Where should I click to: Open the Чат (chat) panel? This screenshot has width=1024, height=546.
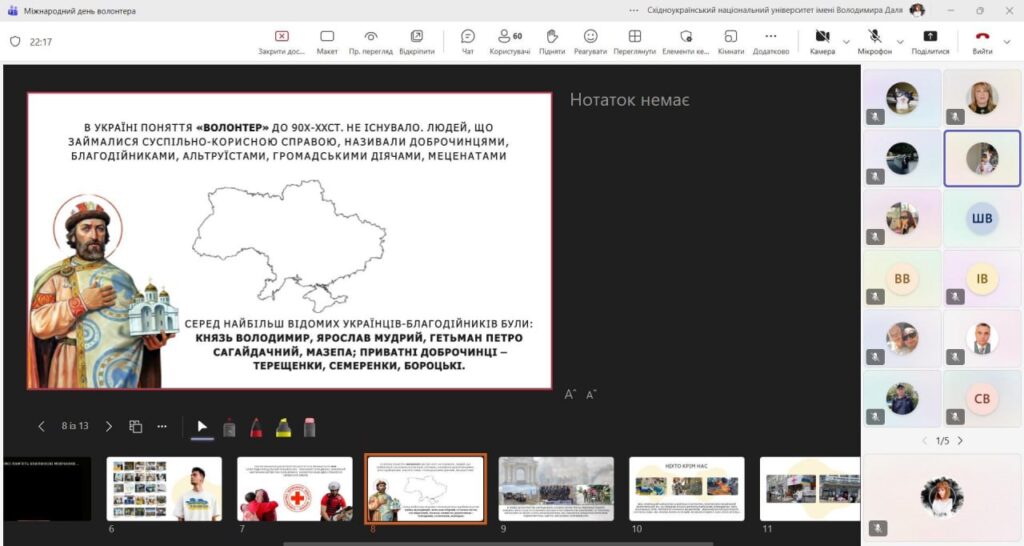click(467, 41)
